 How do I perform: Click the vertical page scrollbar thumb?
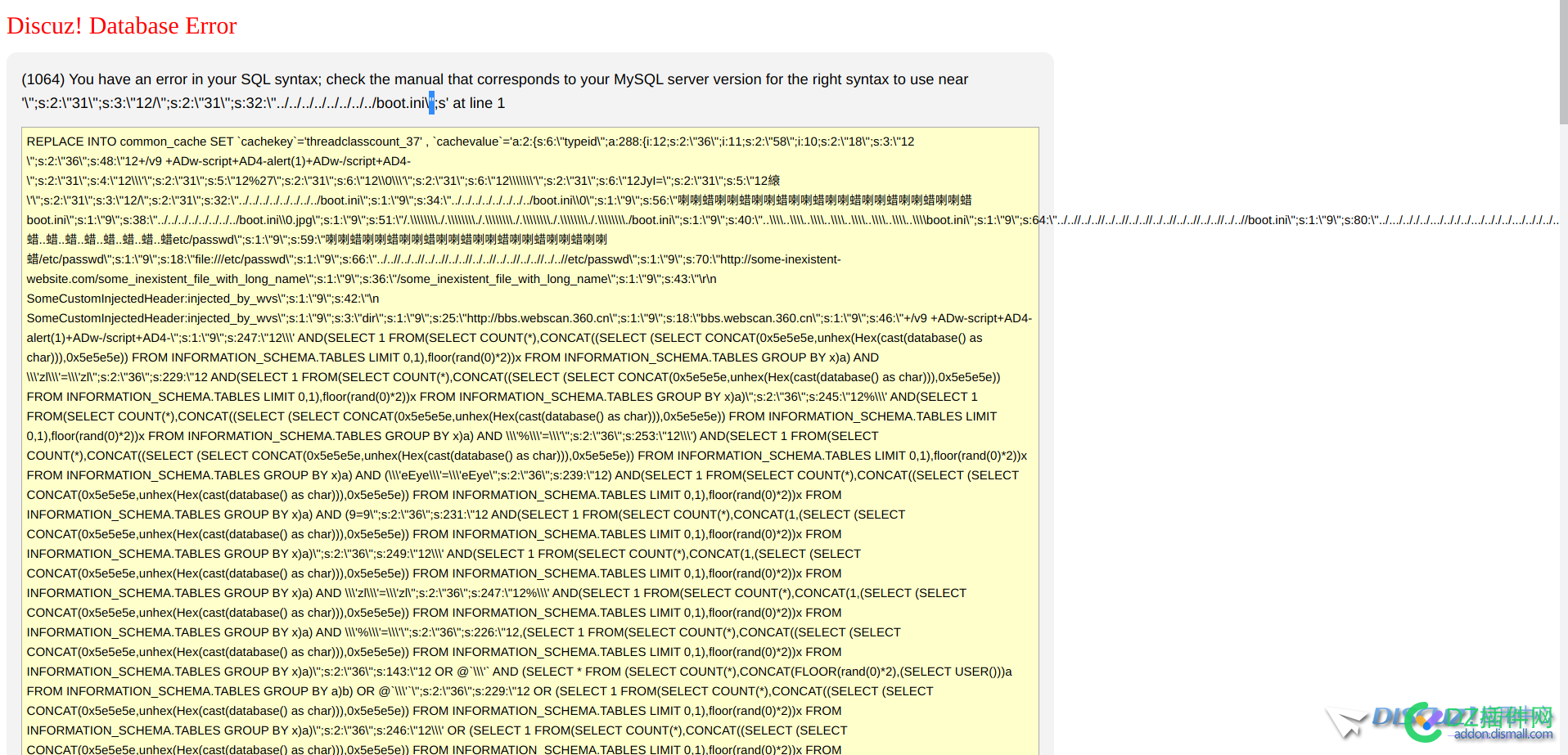click(1563, 62)
